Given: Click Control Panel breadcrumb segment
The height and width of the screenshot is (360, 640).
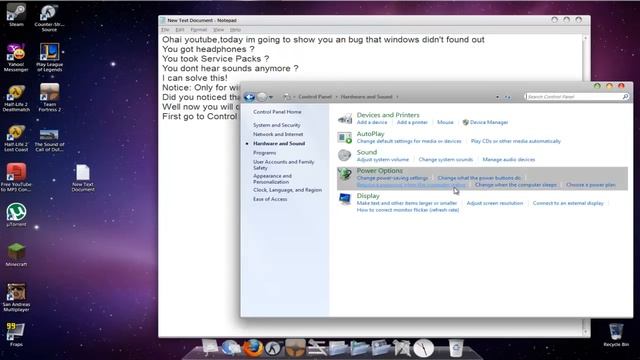Looking at the screenshot, I should point(315,97).
